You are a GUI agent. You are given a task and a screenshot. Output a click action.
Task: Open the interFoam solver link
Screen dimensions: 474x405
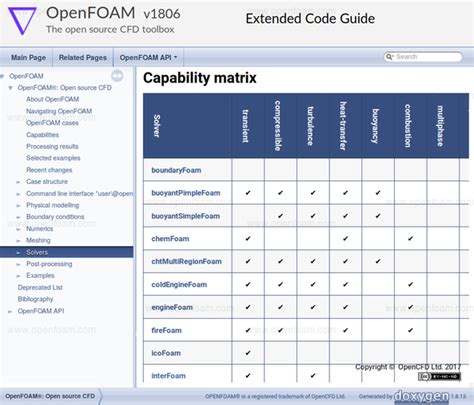[x=168, y=376]
